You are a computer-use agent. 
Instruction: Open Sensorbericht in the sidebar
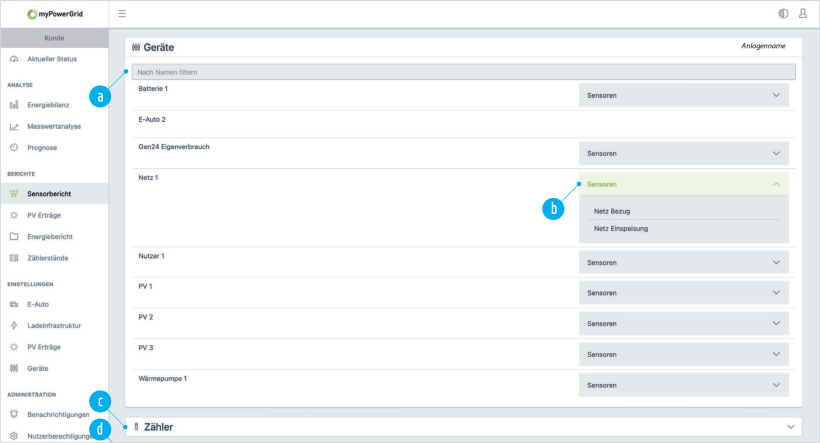coord(49,193)
